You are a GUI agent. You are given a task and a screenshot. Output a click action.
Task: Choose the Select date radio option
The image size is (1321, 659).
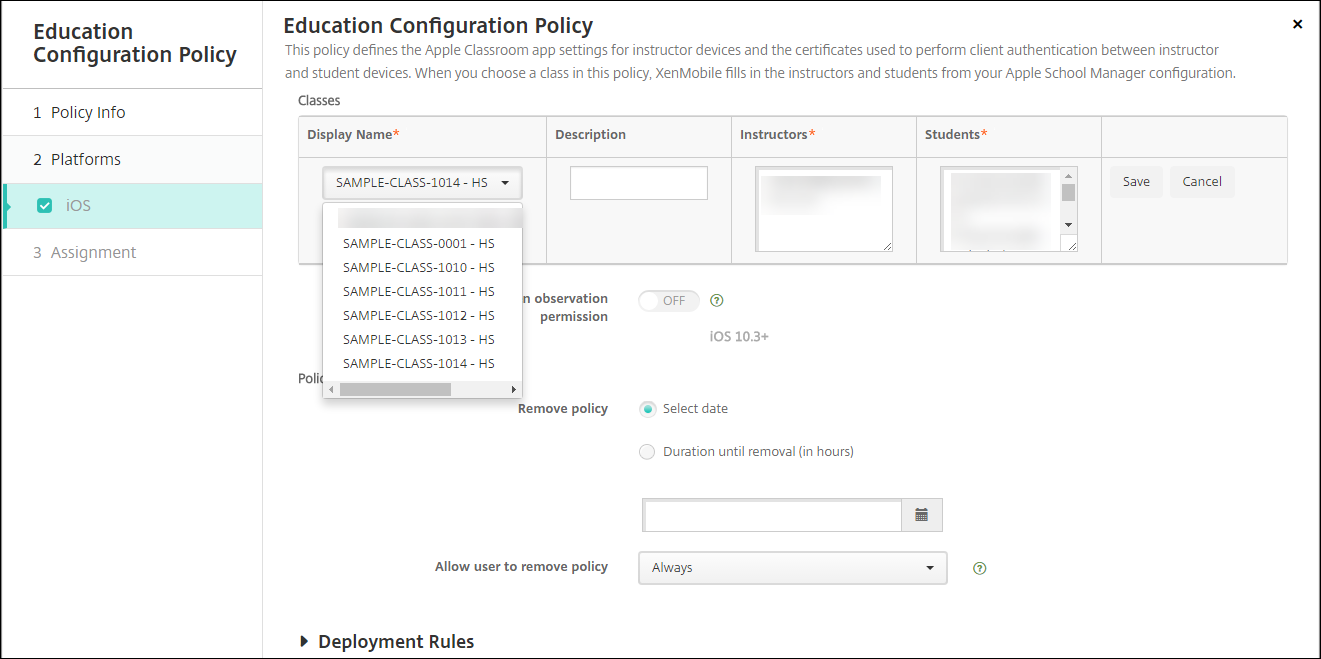(648, 409)
